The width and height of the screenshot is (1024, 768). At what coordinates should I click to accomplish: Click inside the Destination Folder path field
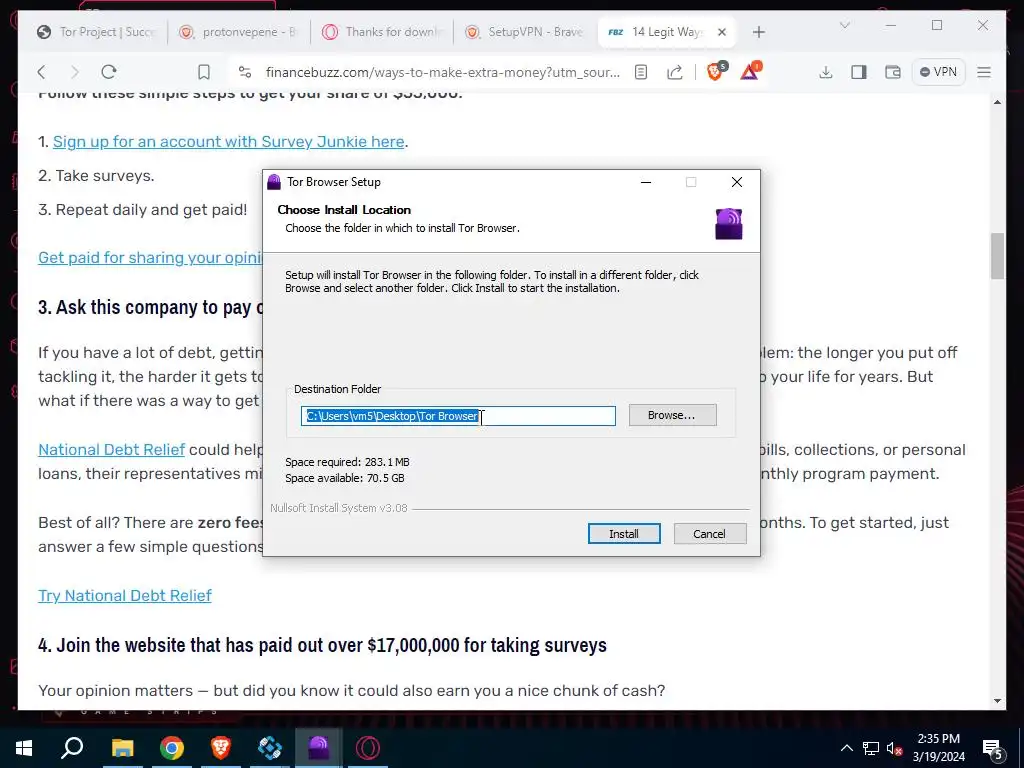point(458,416)
